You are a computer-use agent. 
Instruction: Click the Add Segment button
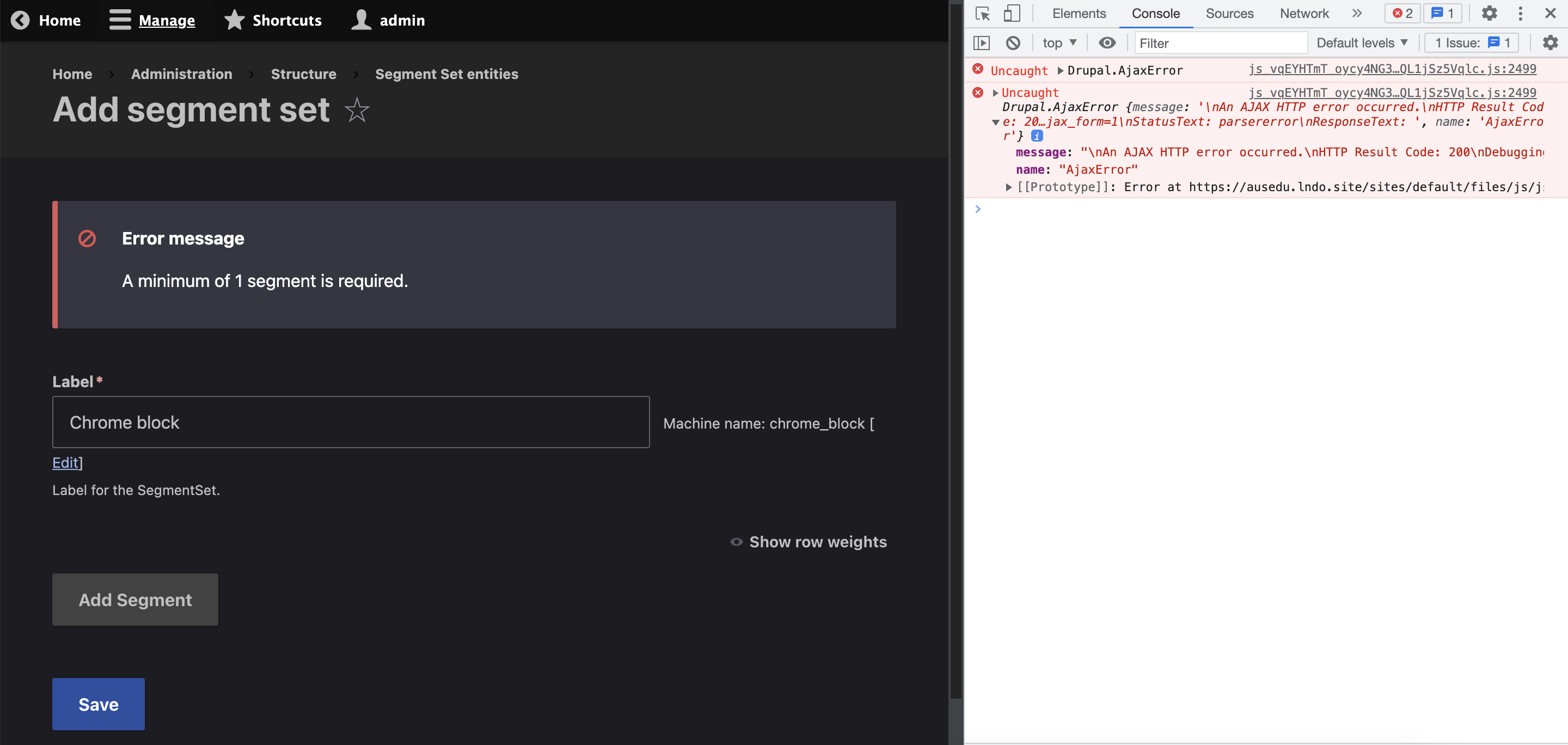coord(134,600)
